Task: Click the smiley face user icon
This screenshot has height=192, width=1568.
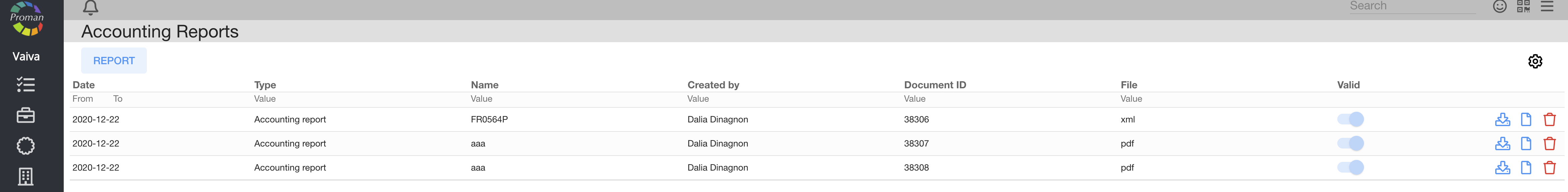Action: pyautogui.click(x=1500, y=6)
